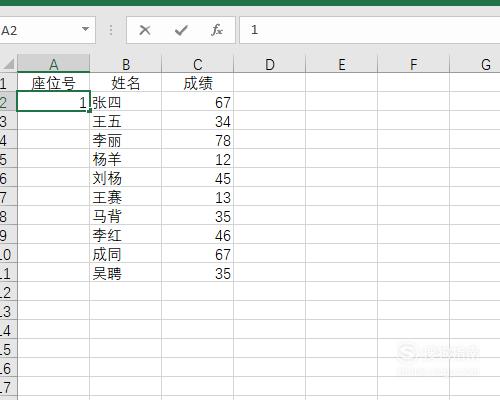
Task: Click the formula bar resize dots handle
Action: click(111, 30)
